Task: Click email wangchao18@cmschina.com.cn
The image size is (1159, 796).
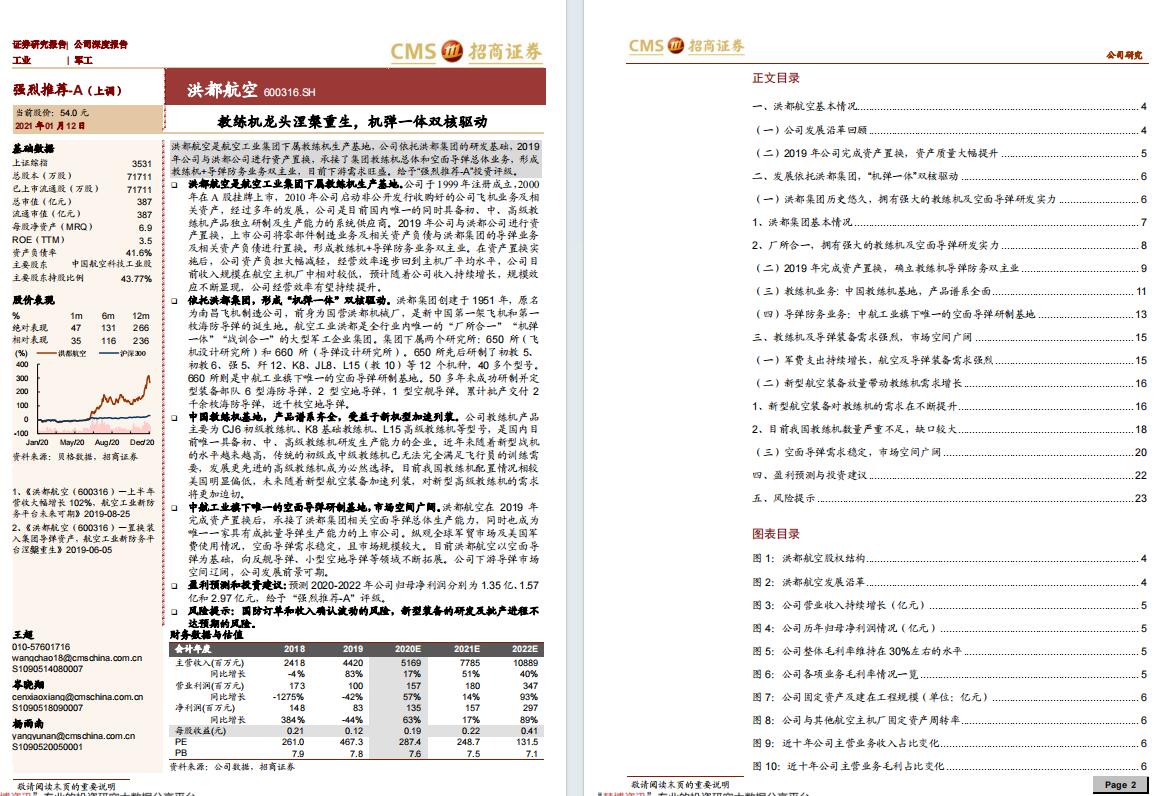Action: pyautogui.click(x=77, y=658)
